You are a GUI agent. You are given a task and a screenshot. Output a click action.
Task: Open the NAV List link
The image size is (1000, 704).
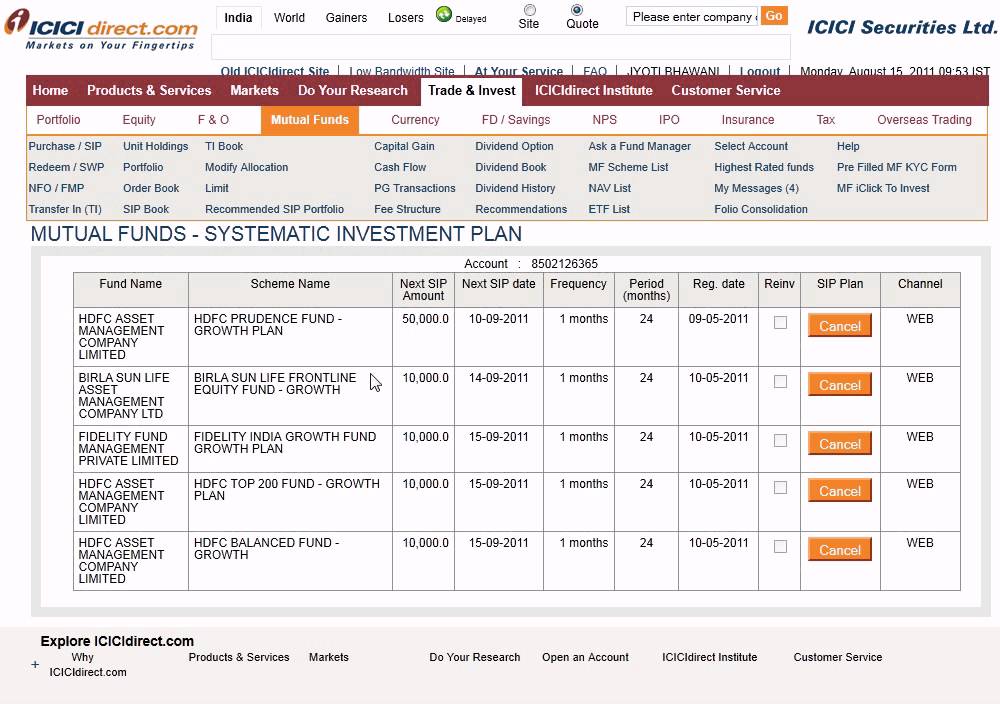tap(610, 188)
